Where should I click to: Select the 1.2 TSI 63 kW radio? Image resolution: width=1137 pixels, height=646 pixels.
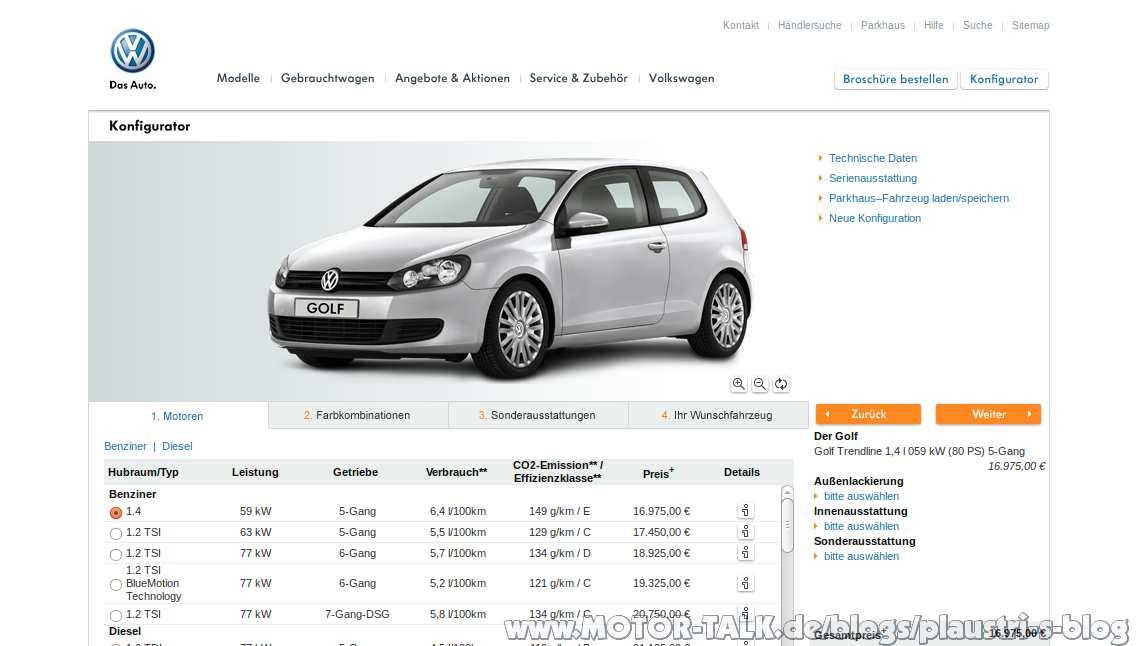pos(116,534)
